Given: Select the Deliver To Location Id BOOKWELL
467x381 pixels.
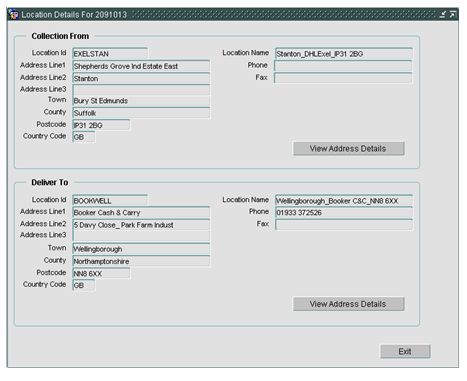Looking at the screenshot, I should point(110,200).
